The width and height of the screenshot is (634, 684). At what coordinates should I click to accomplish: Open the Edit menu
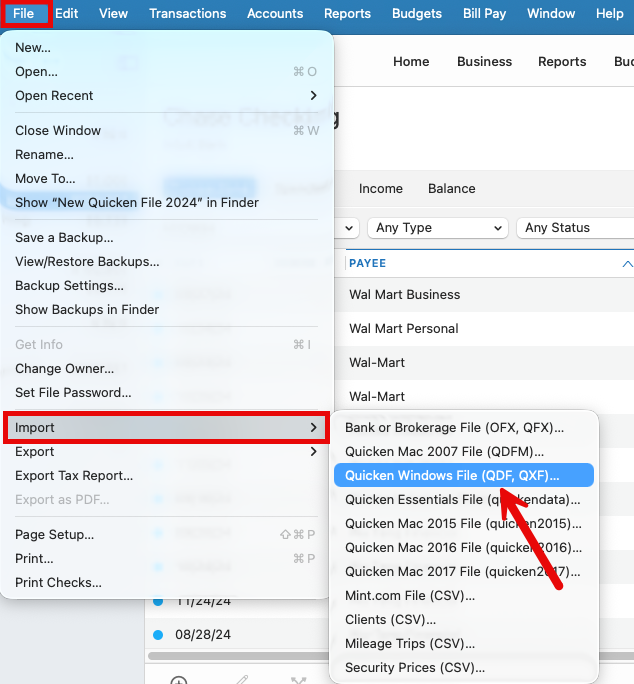pos(66,14)
